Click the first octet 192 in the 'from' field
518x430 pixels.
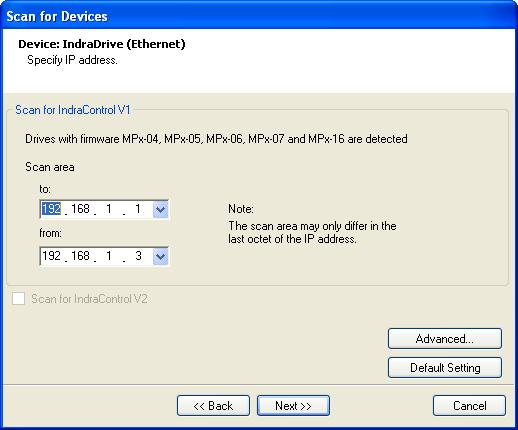(x=51, y=256)
